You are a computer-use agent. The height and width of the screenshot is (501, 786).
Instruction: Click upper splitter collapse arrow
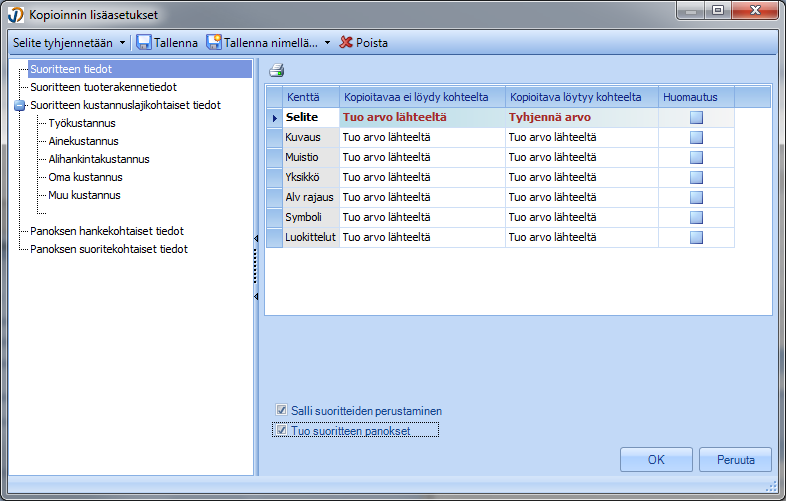pyautogui.click(x=256, y=239)
